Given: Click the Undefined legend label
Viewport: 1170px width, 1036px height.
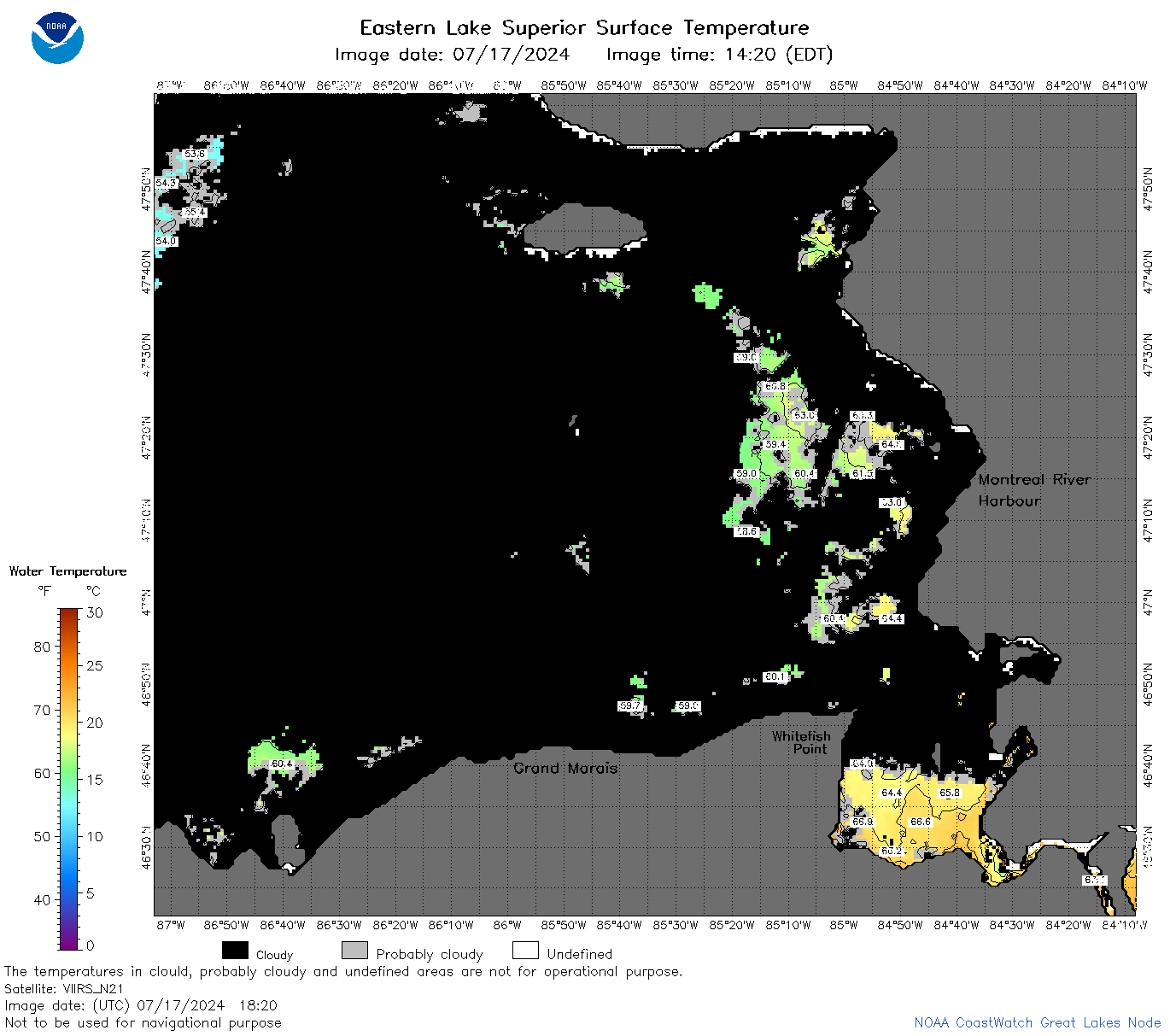Looking at the screenshot, I should pos(580,954).
